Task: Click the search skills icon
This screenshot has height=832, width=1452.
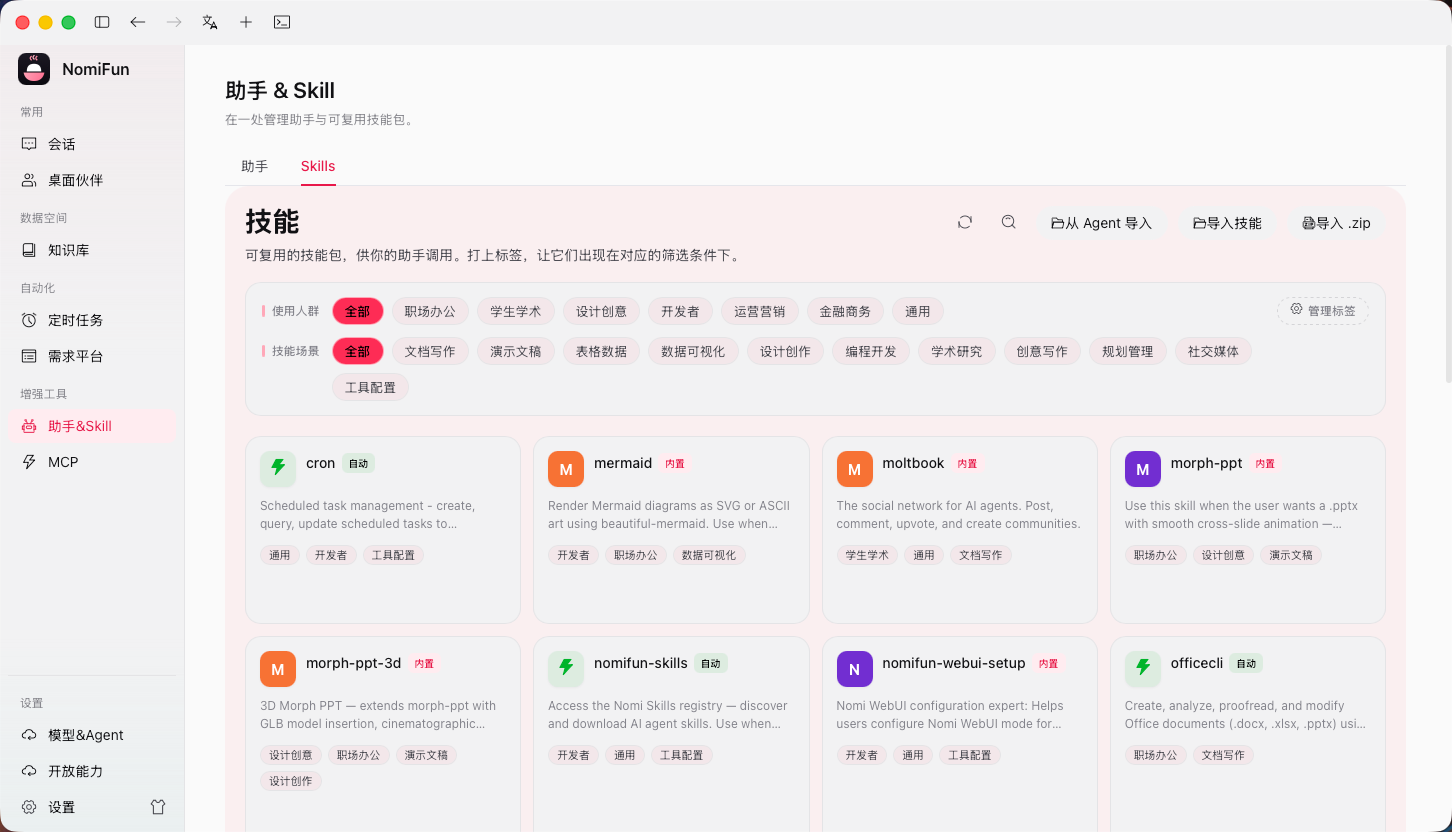Action: (1009, 222)
